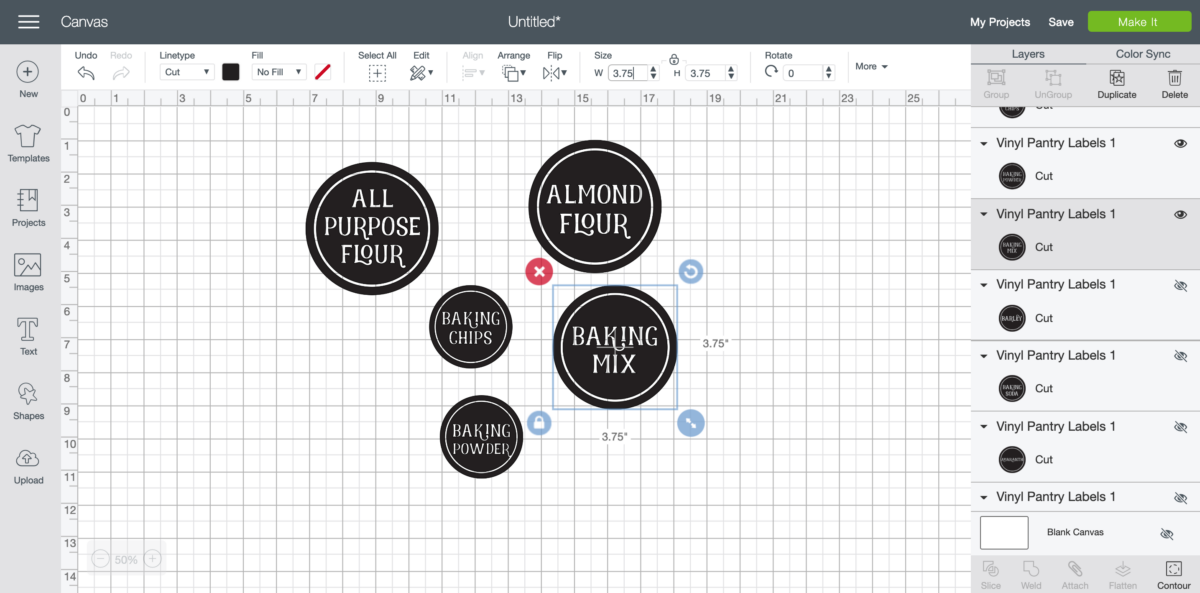The image size is (1200, 593).
Task: Select the Text tool
Action: [28, 334]
